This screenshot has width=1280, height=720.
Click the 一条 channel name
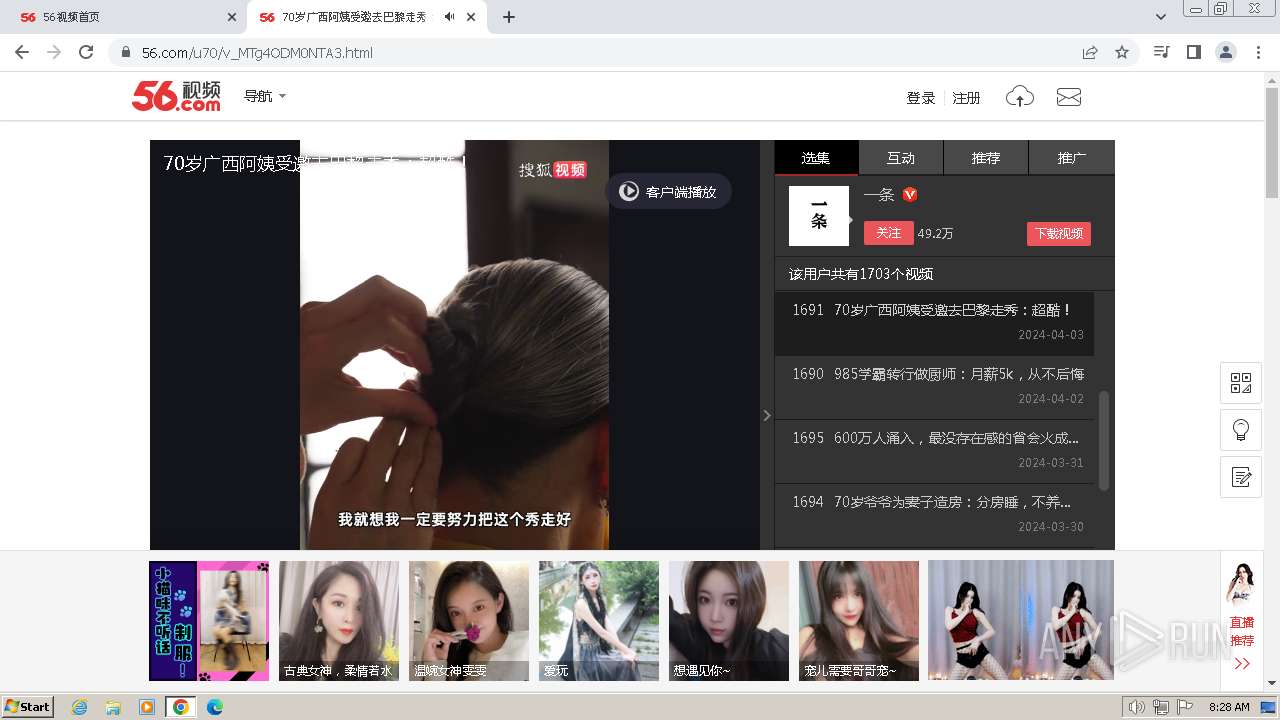[x=879, y=195]
